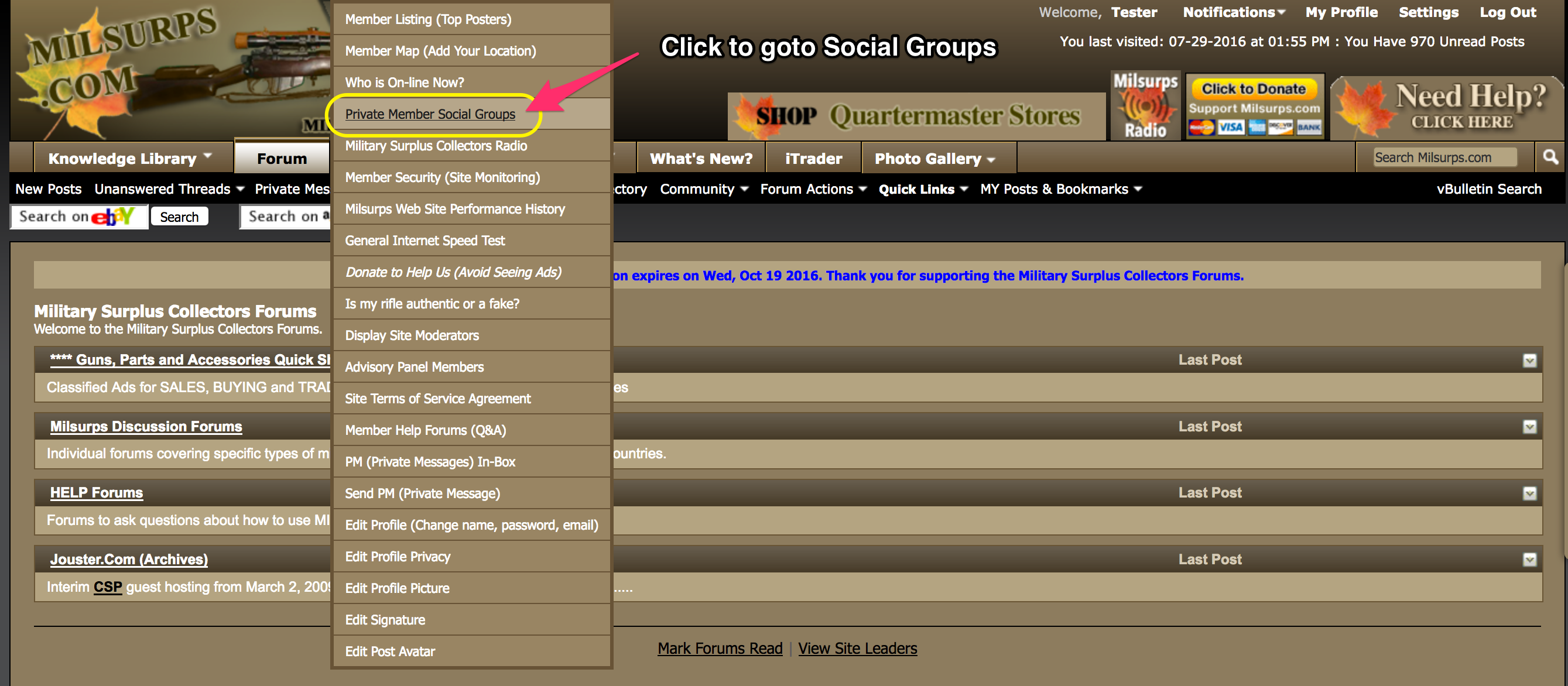Collapse the Milsurps Discussion Forums category
Viewport: 1568px width, 686px height.
pos(1529,427)
